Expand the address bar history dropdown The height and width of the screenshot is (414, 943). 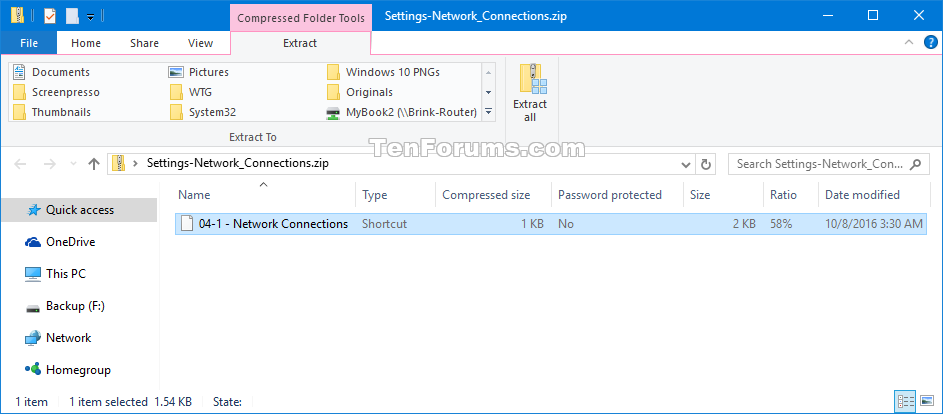pyautogui.click(x=686, y=164)
